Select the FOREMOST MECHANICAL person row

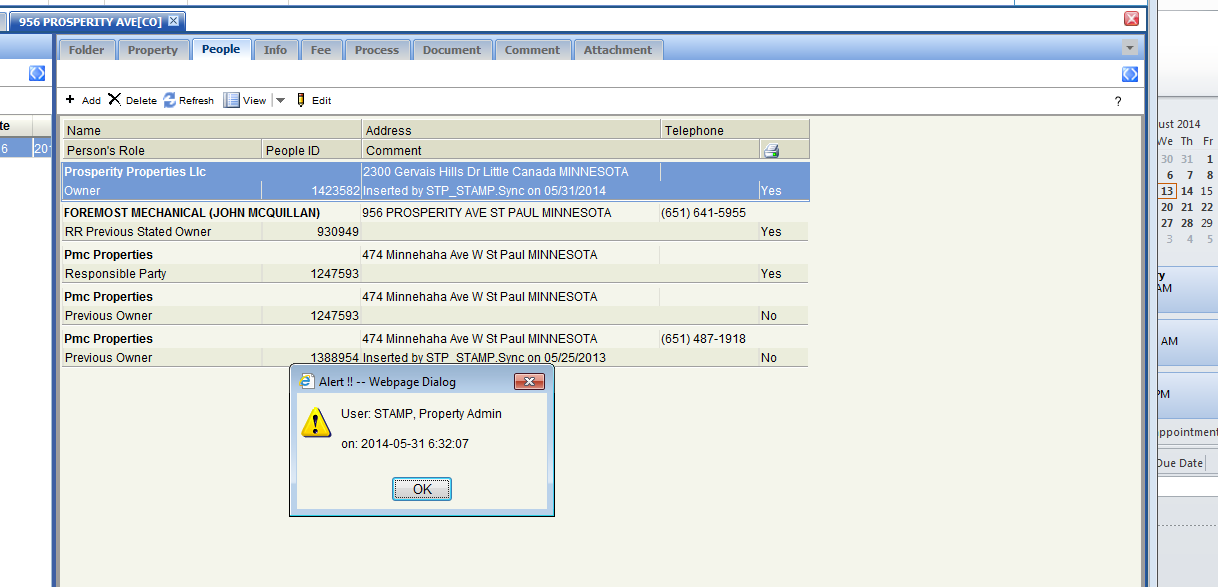tap(192, 213)
